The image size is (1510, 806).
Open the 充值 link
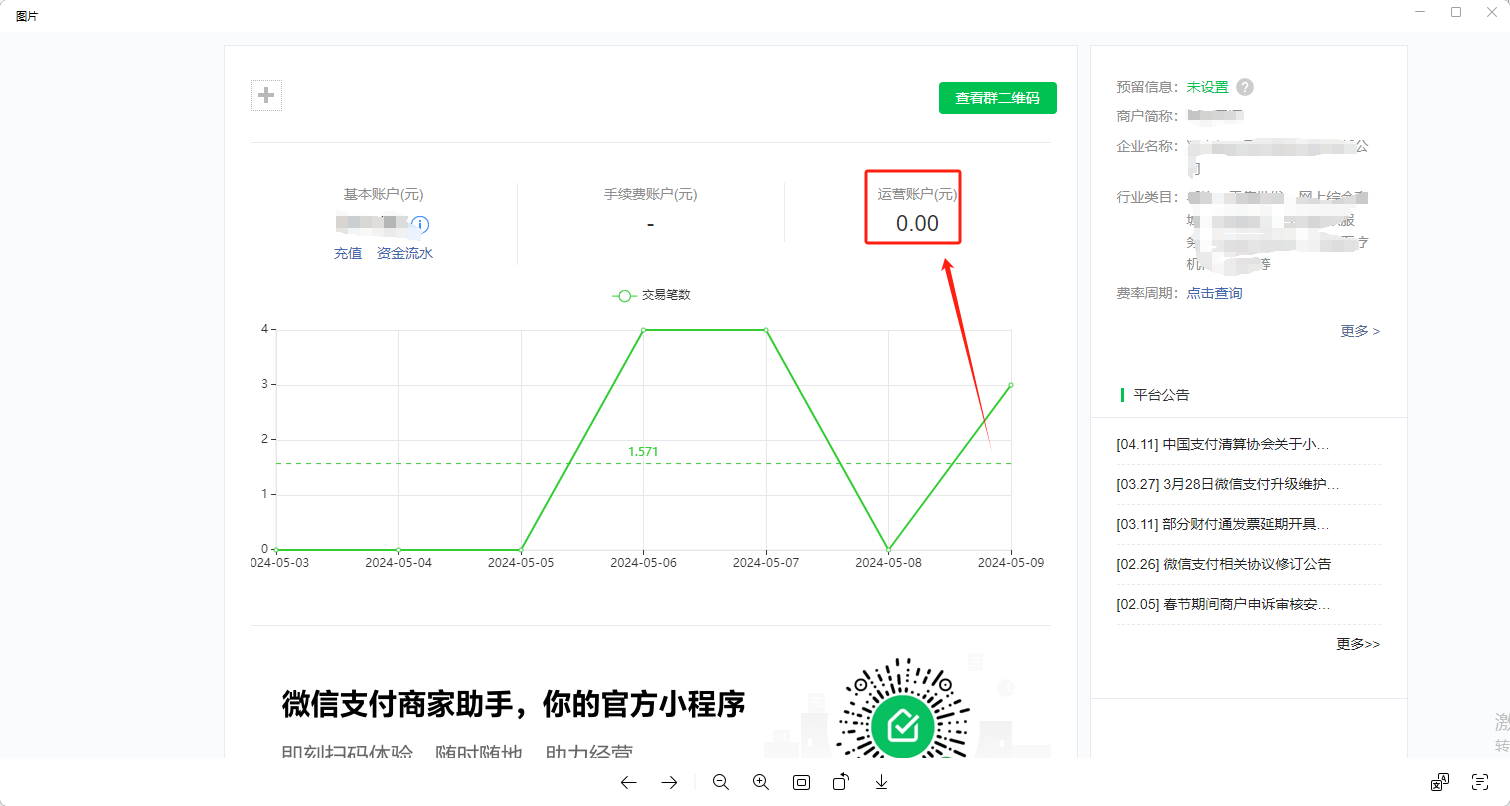(x=348, y=254)
